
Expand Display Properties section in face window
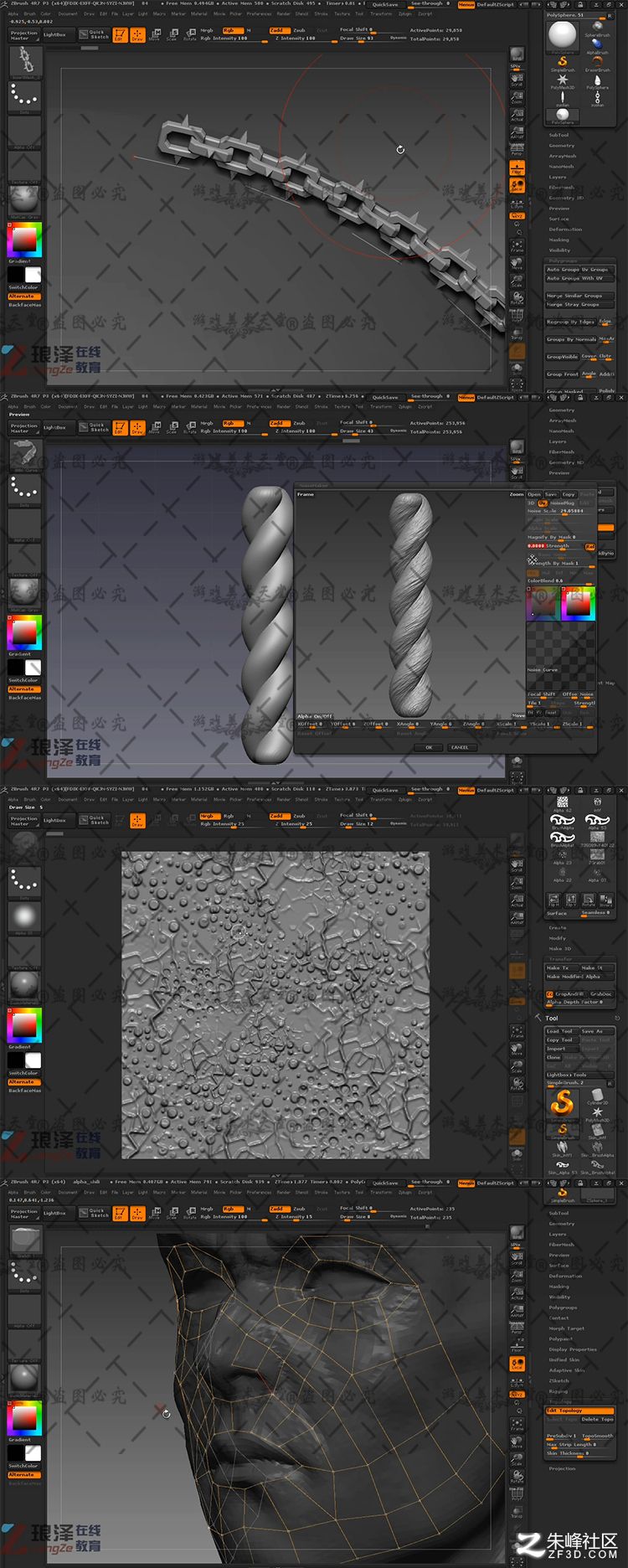coord(573,1349)
